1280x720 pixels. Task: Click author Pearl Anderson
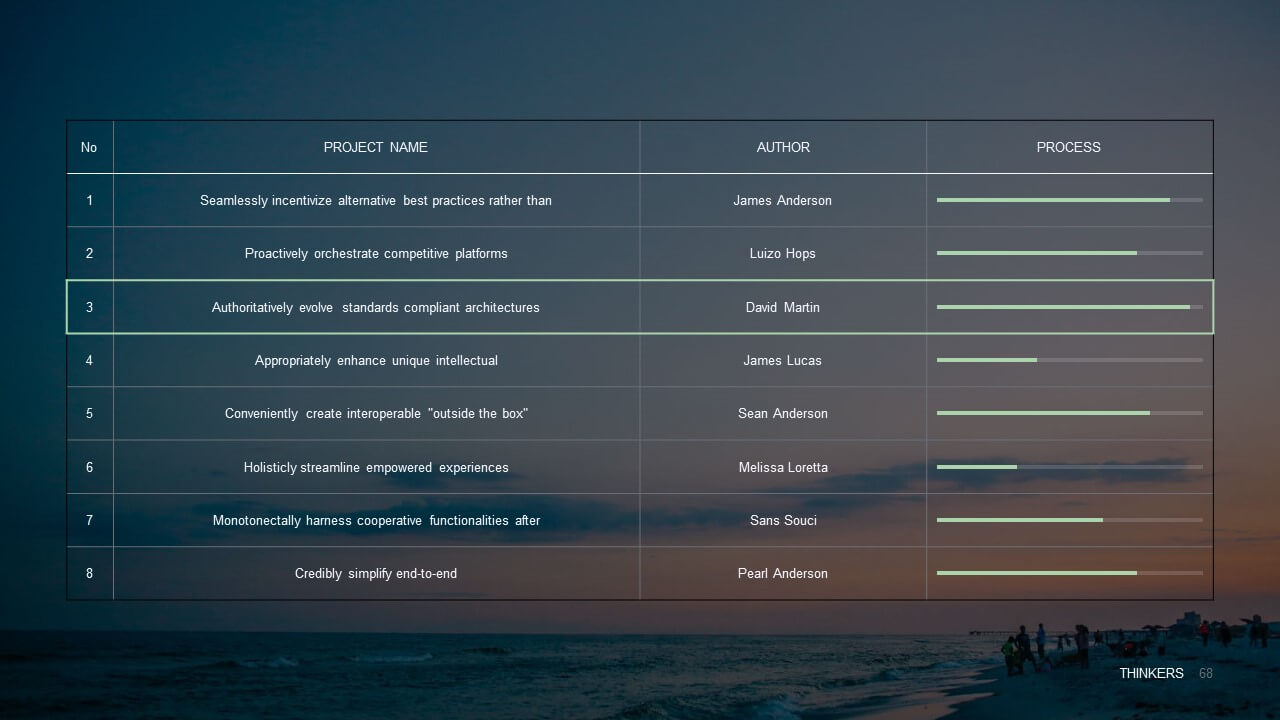click(783, 573)
